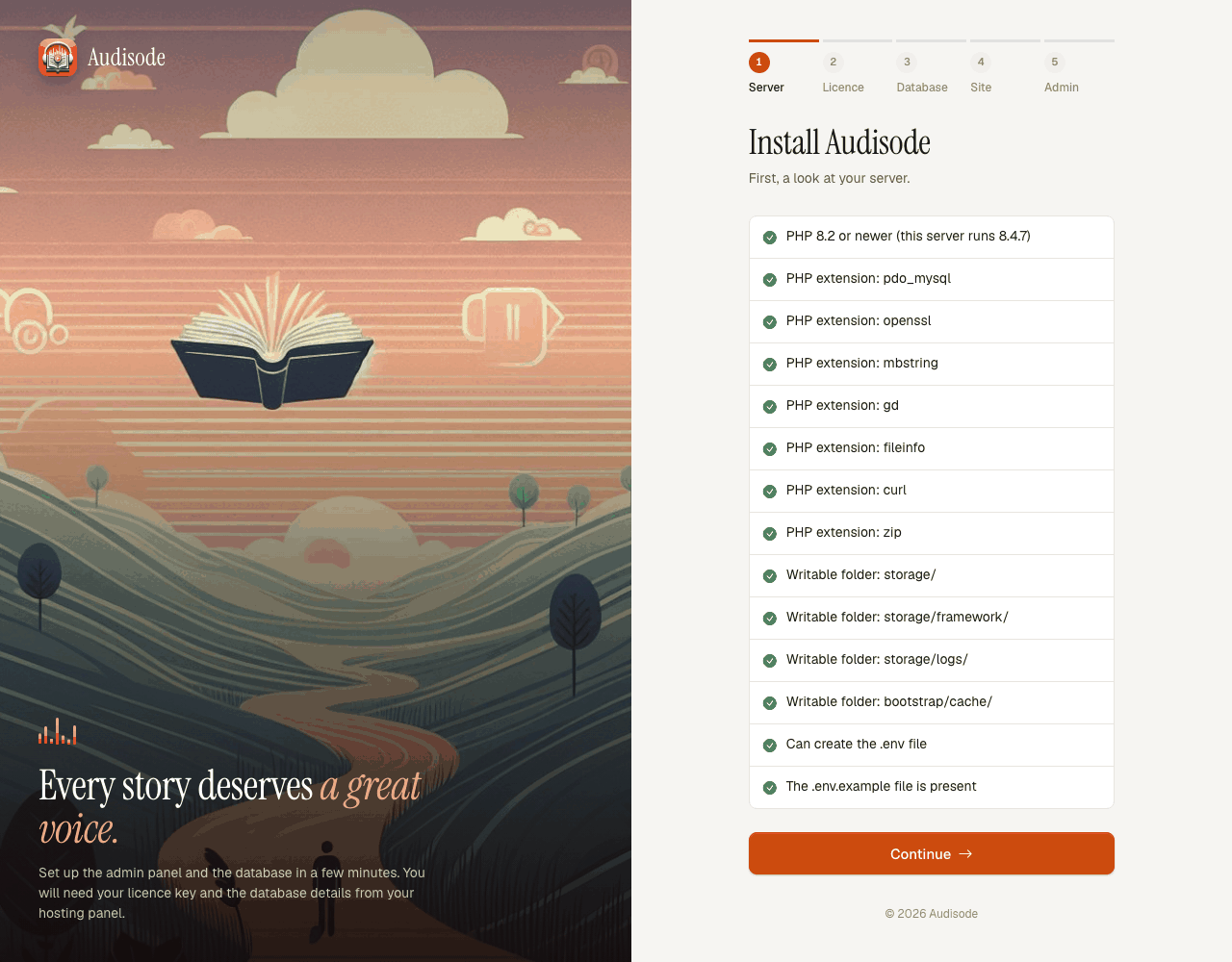Select the mbstring extension row
Screen dimensions: 1232x962
[x=932, y=364]
